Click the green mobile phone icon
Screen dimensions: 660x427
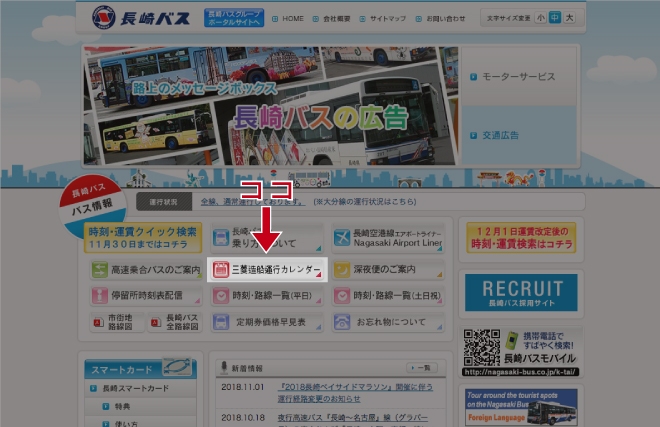511,340
